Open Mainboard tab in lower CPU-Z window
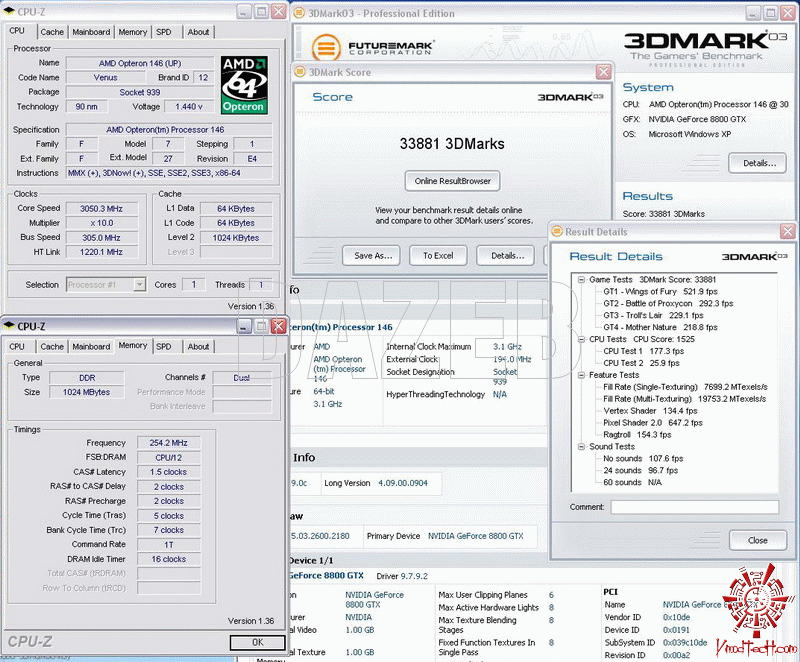Image resolution: width=800 pixels, height=662 pixels. pos(91,346)
